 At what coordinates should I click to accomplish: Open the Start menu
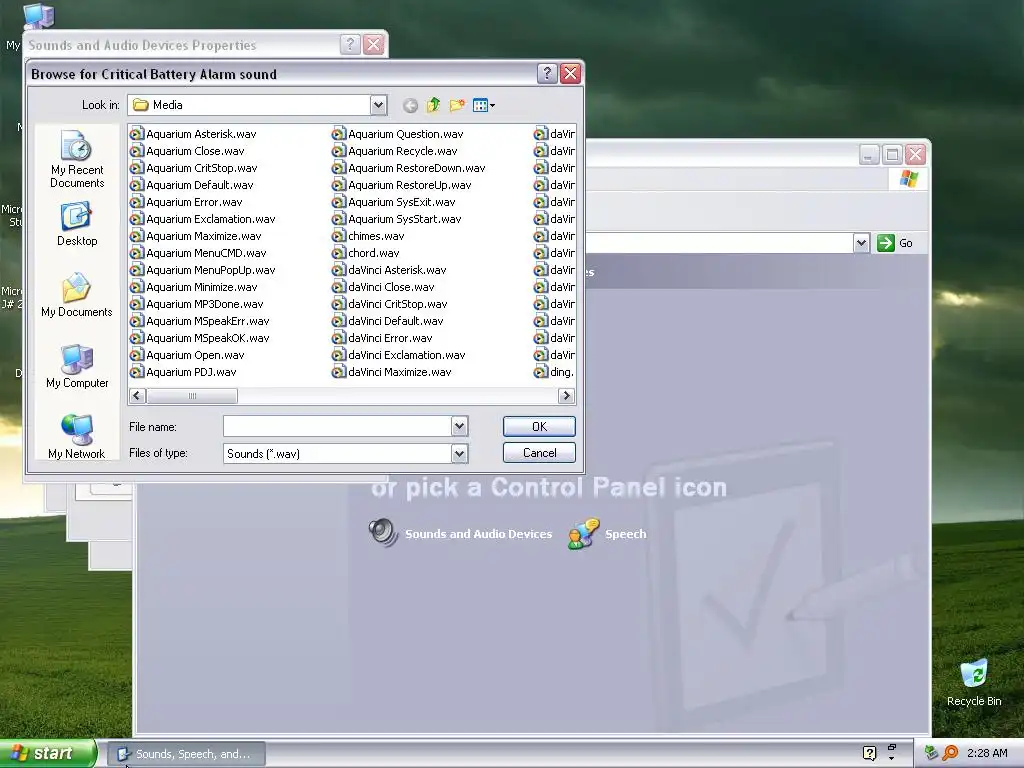click(x=47, y=753)
